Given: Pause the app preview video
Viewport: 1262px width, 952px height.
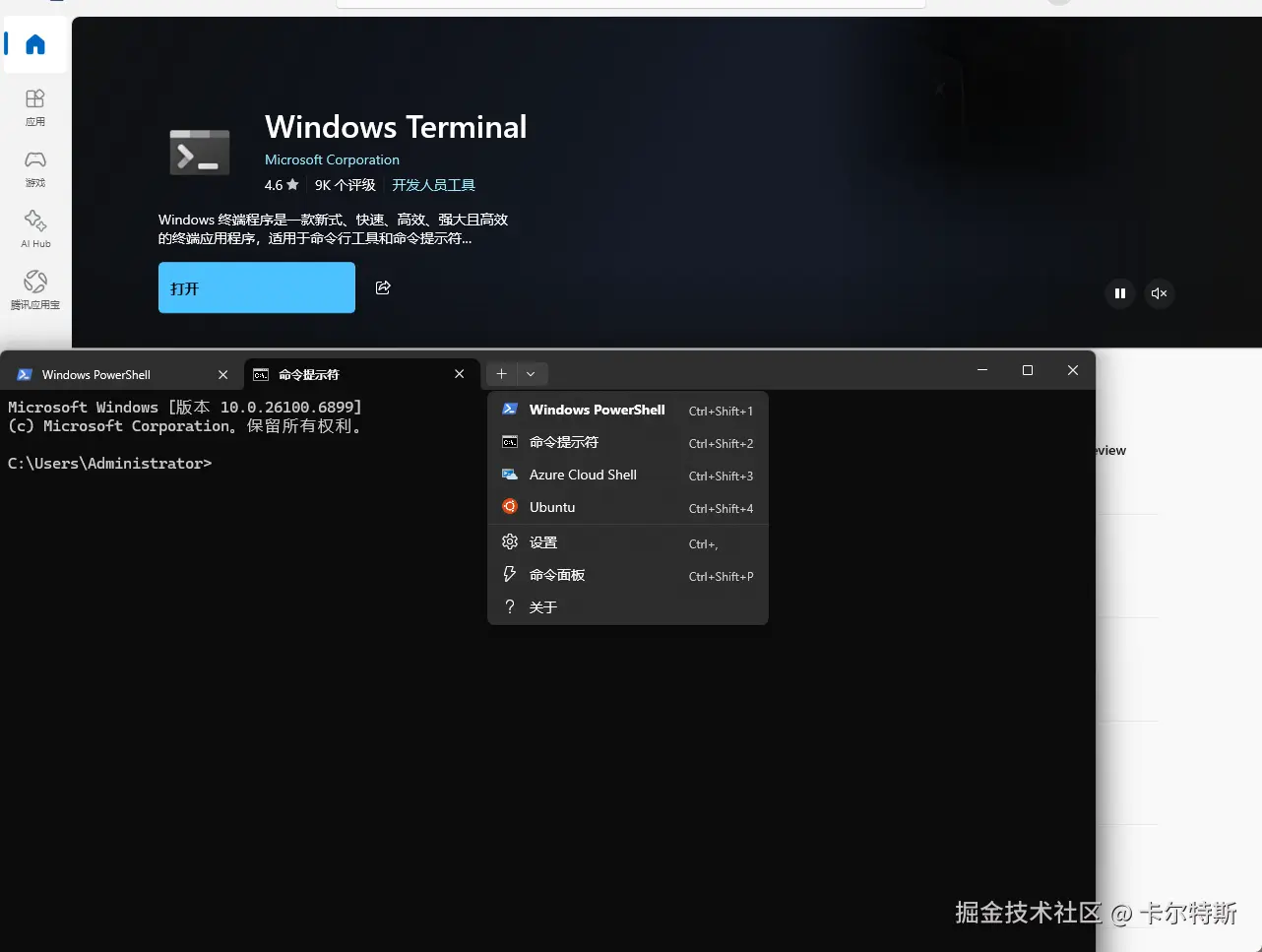Looking at the screenshot, I should coord(1119,293).
